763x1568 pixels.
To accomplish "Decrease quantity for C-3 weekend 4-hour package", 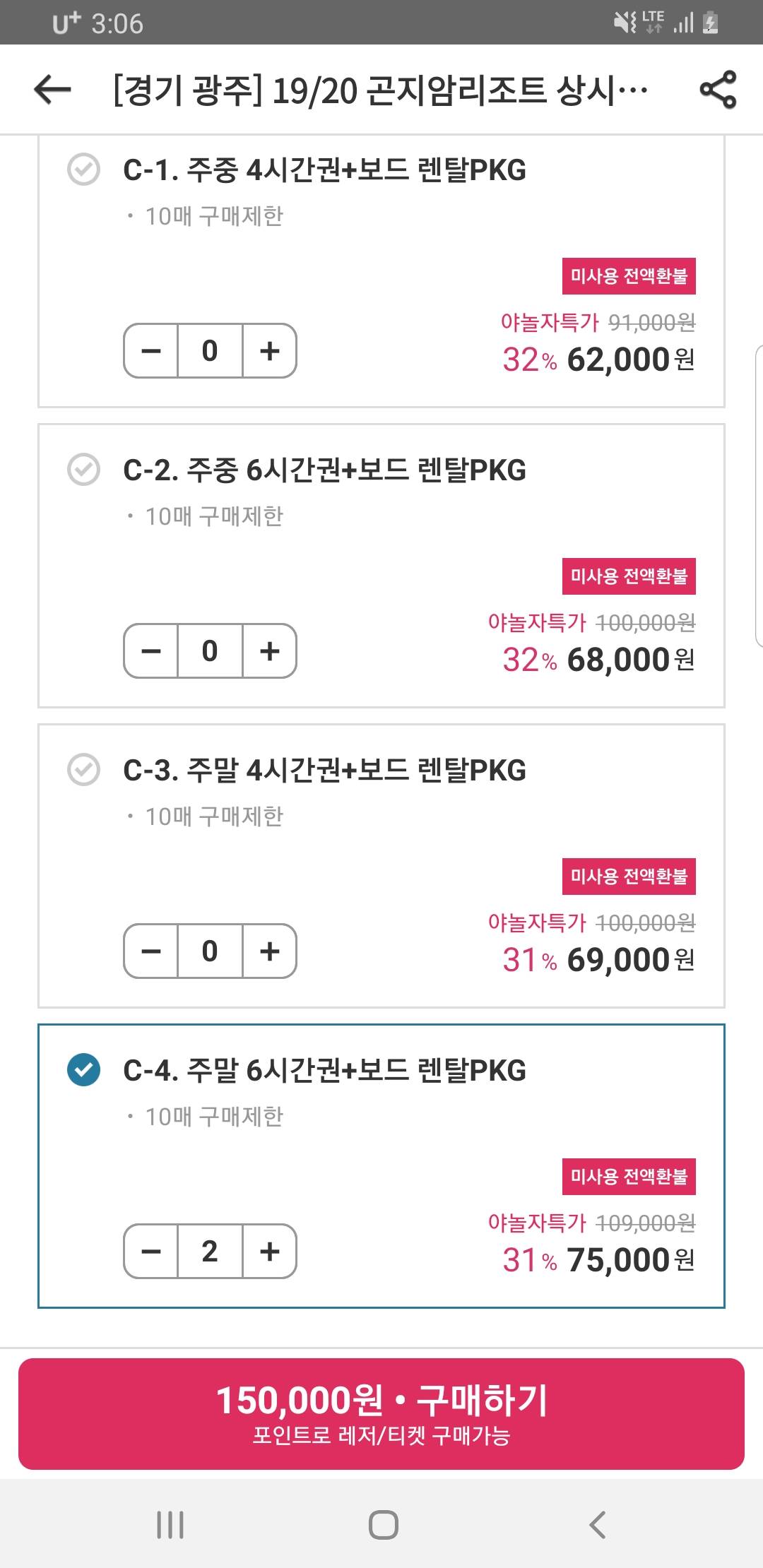I will [151, 951].
